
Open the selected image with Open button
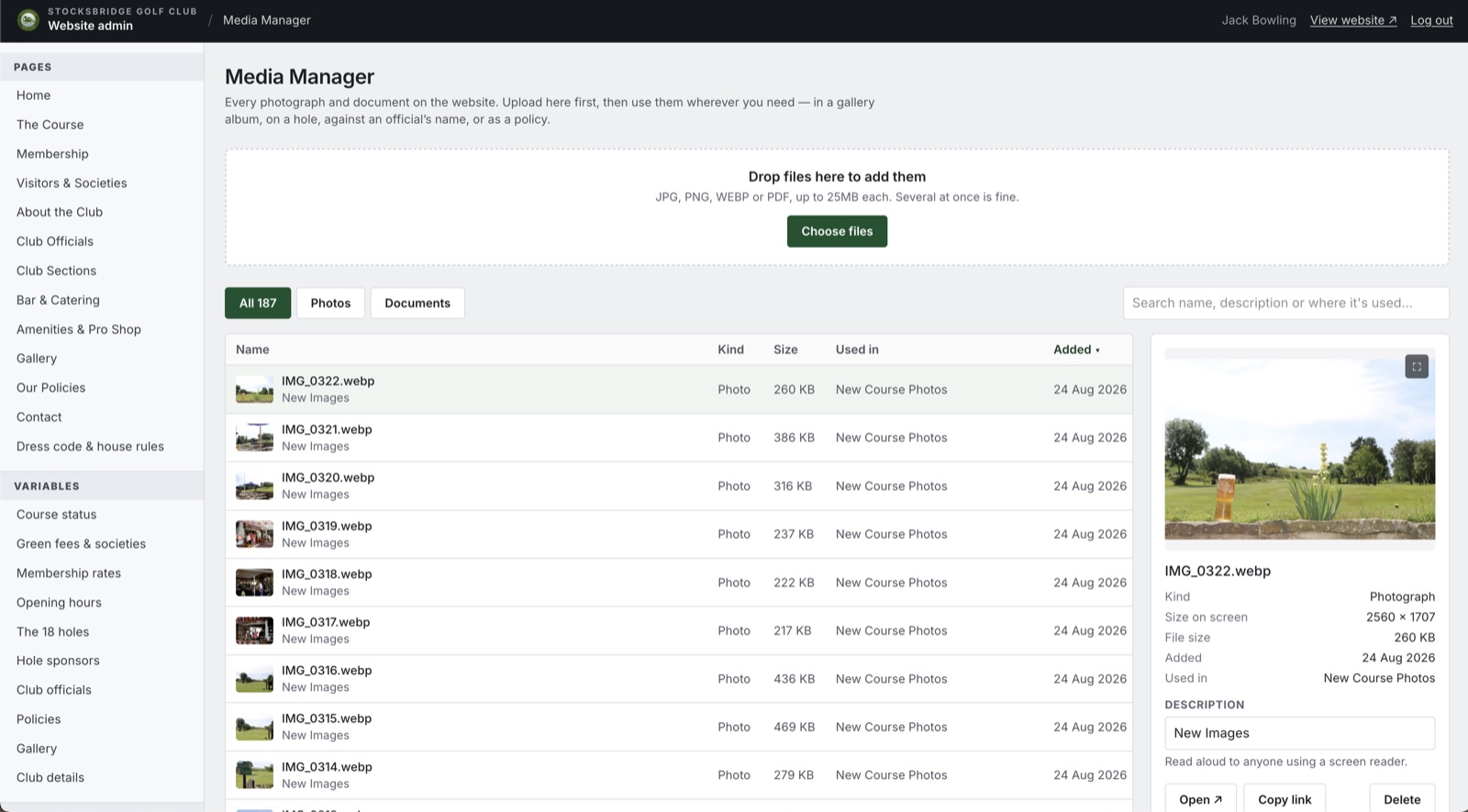[x=1200, y=799]
